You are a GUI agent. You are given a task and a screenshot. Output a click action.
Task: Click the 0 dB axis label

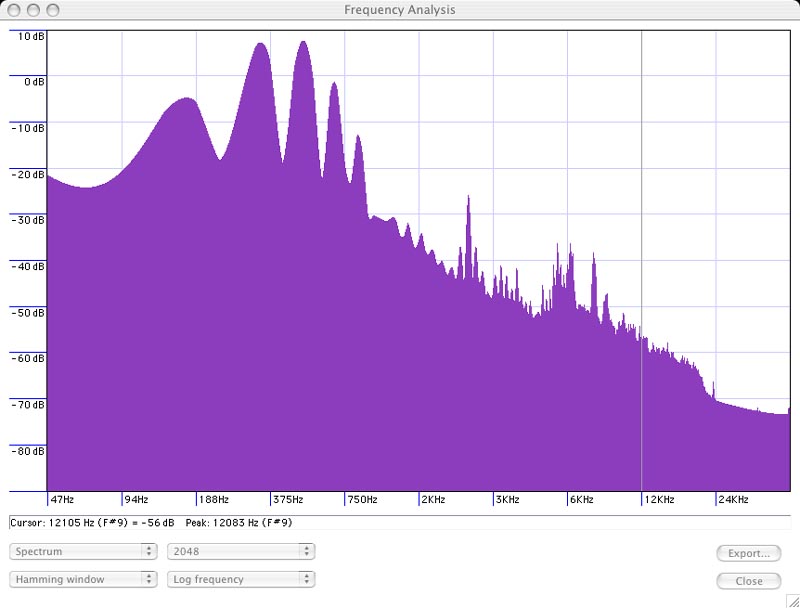[34, 82]
